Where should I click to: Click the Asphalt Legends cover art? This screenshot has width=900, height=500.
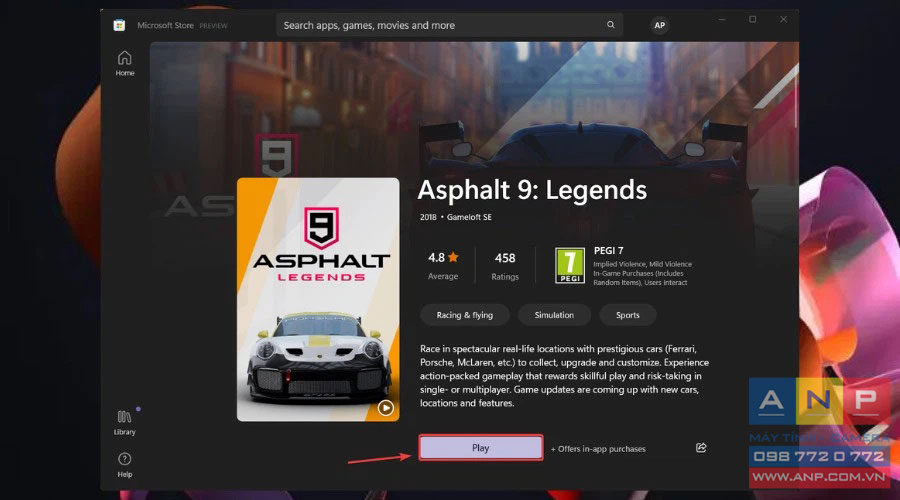click(318, 299)
